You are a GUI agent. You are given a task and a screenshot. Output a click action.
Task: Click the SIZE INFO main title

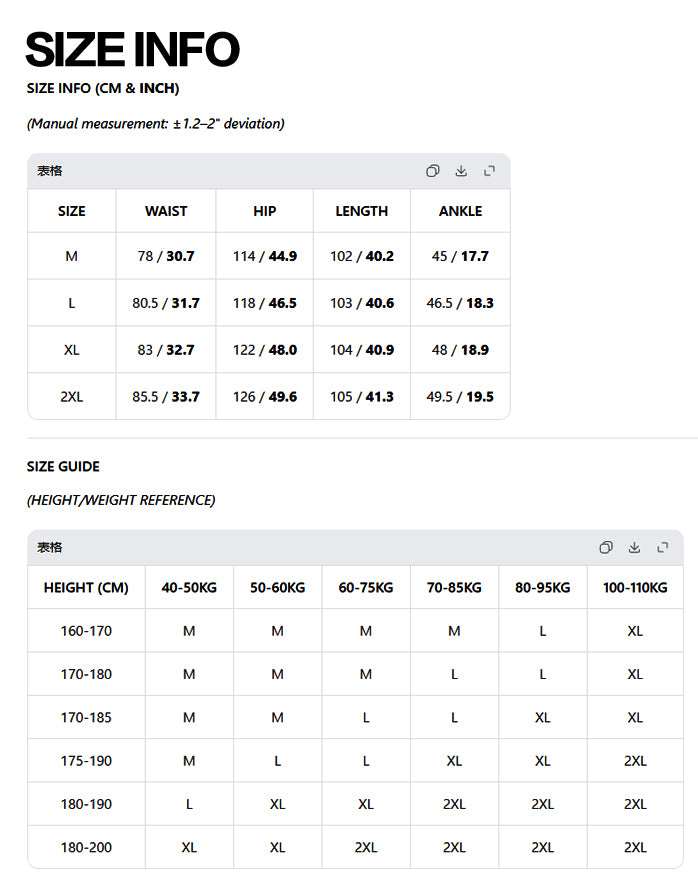(133, 50)
